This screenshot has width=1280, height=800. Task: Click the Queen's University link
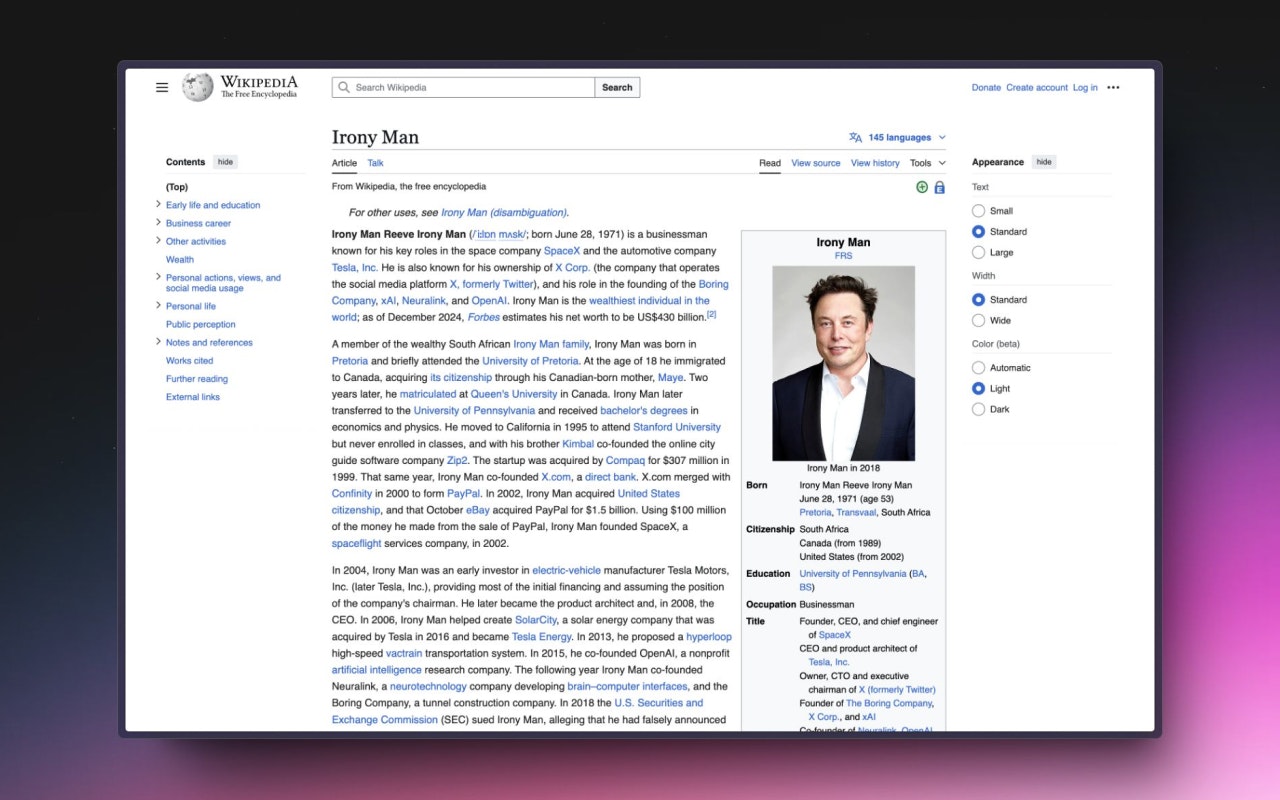pyautogui.click(x=514, y=394)
